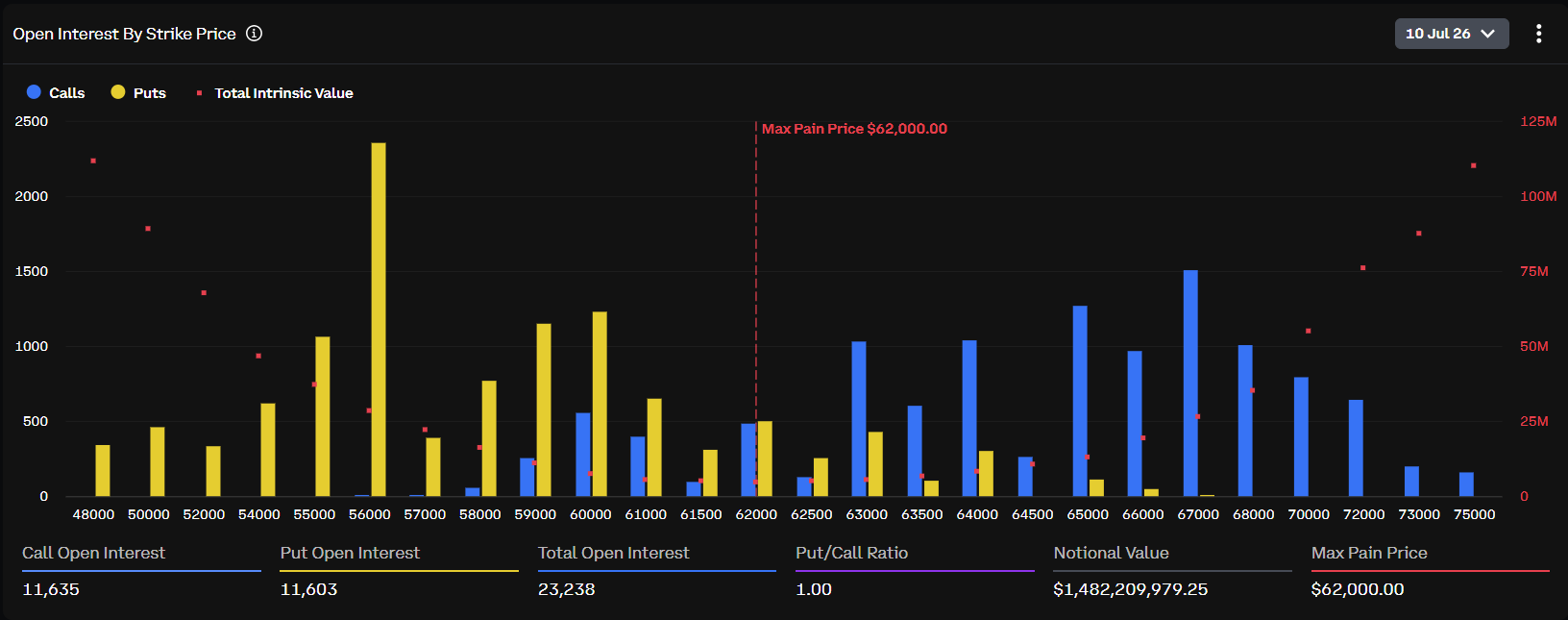Toggle the Calls legend series

56,92
